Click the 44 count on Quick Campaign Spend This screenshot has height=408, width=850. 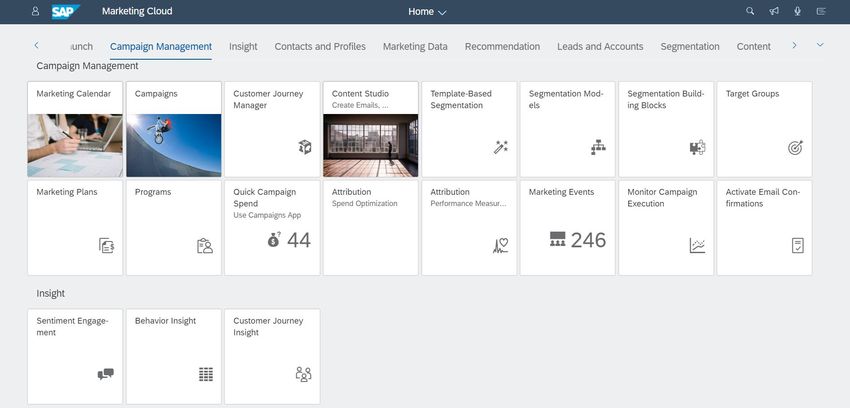pyautogui.click(x=299, y=240)
